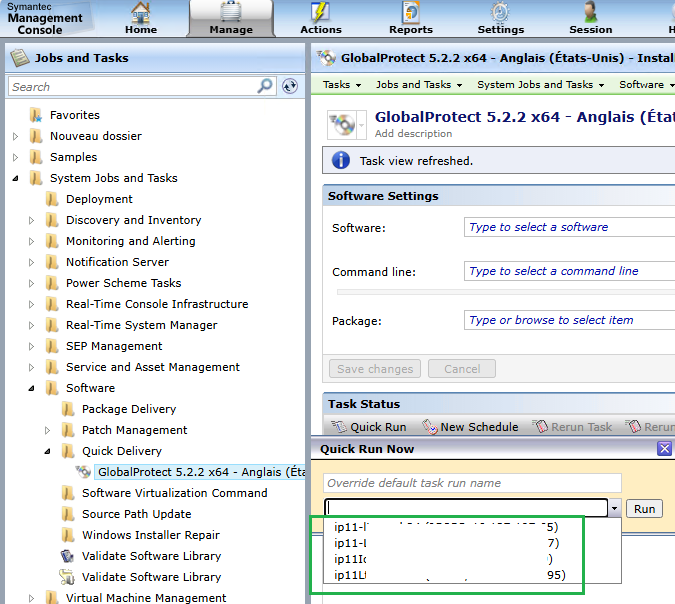
Task: Click the large task disc icon beside the title
Action: tap(342, 125)
